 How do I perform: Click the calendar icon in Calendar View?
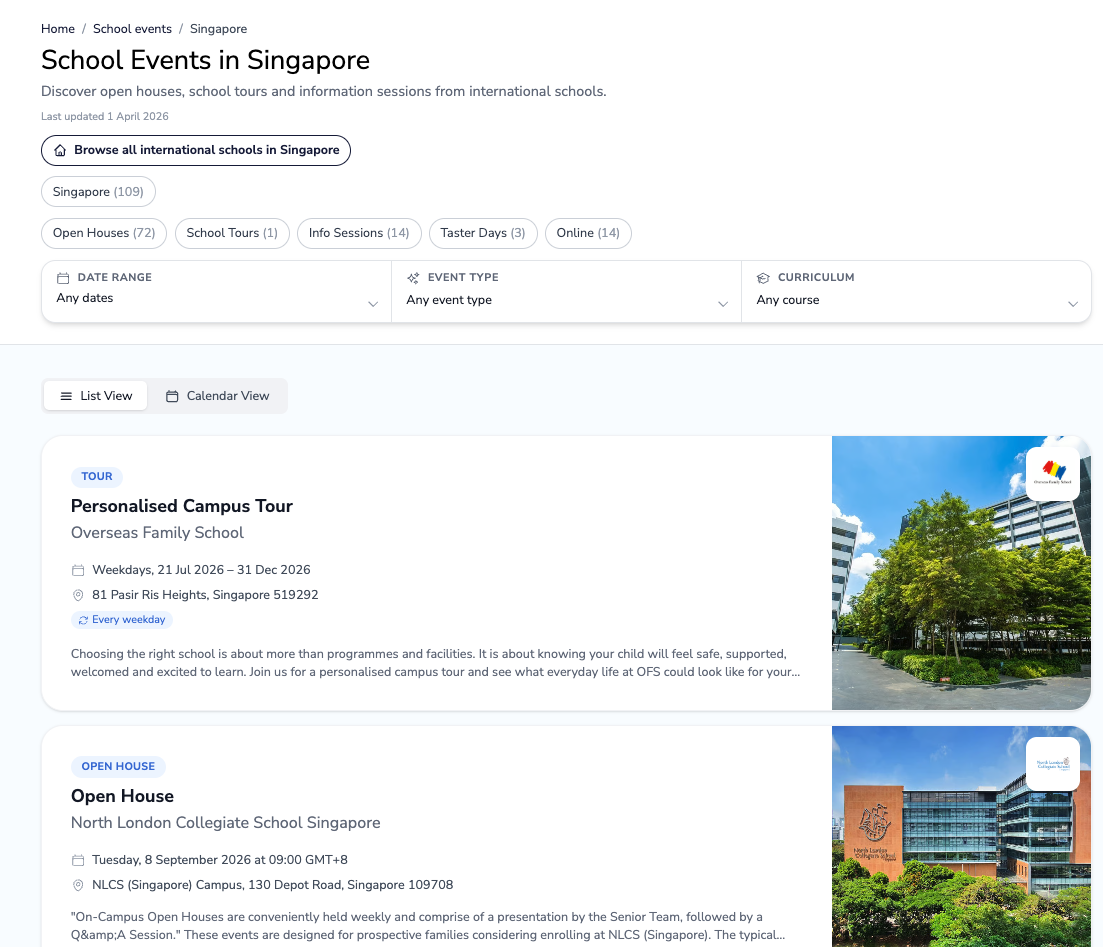pyautogui.click(x=172, y=396)
